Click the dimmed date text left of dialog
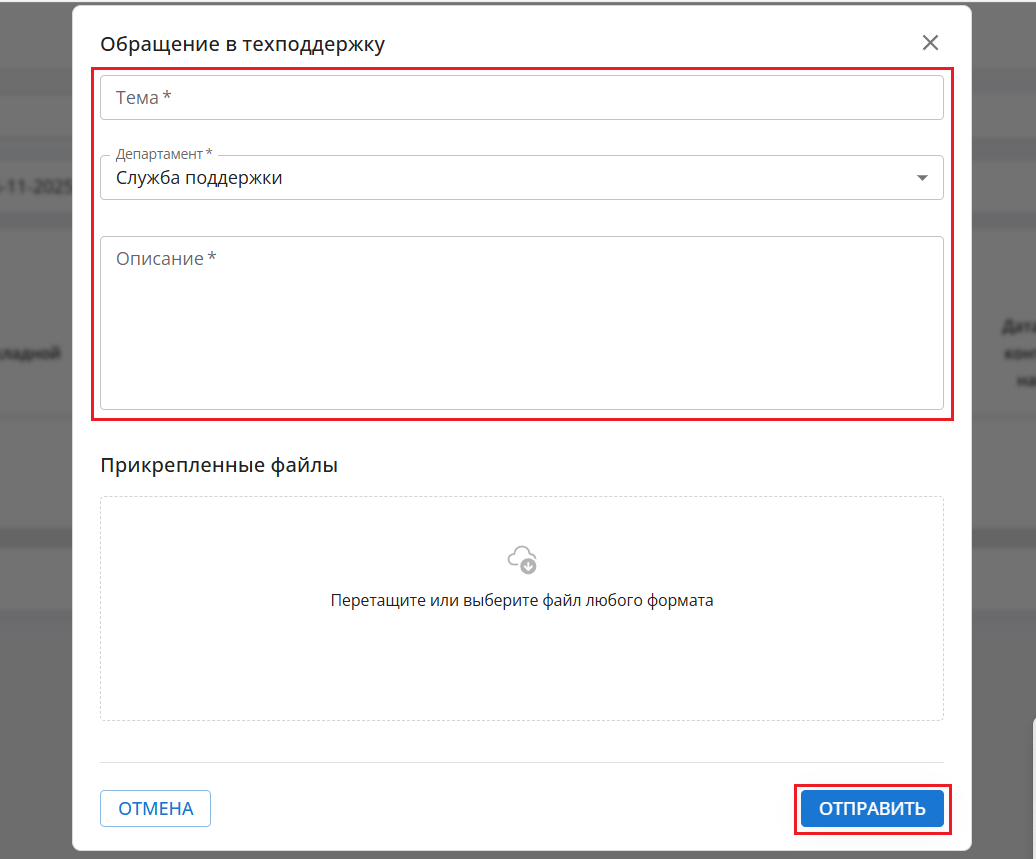The width and height of the screenshot is (1036, 859). click(x=36, y=187)
